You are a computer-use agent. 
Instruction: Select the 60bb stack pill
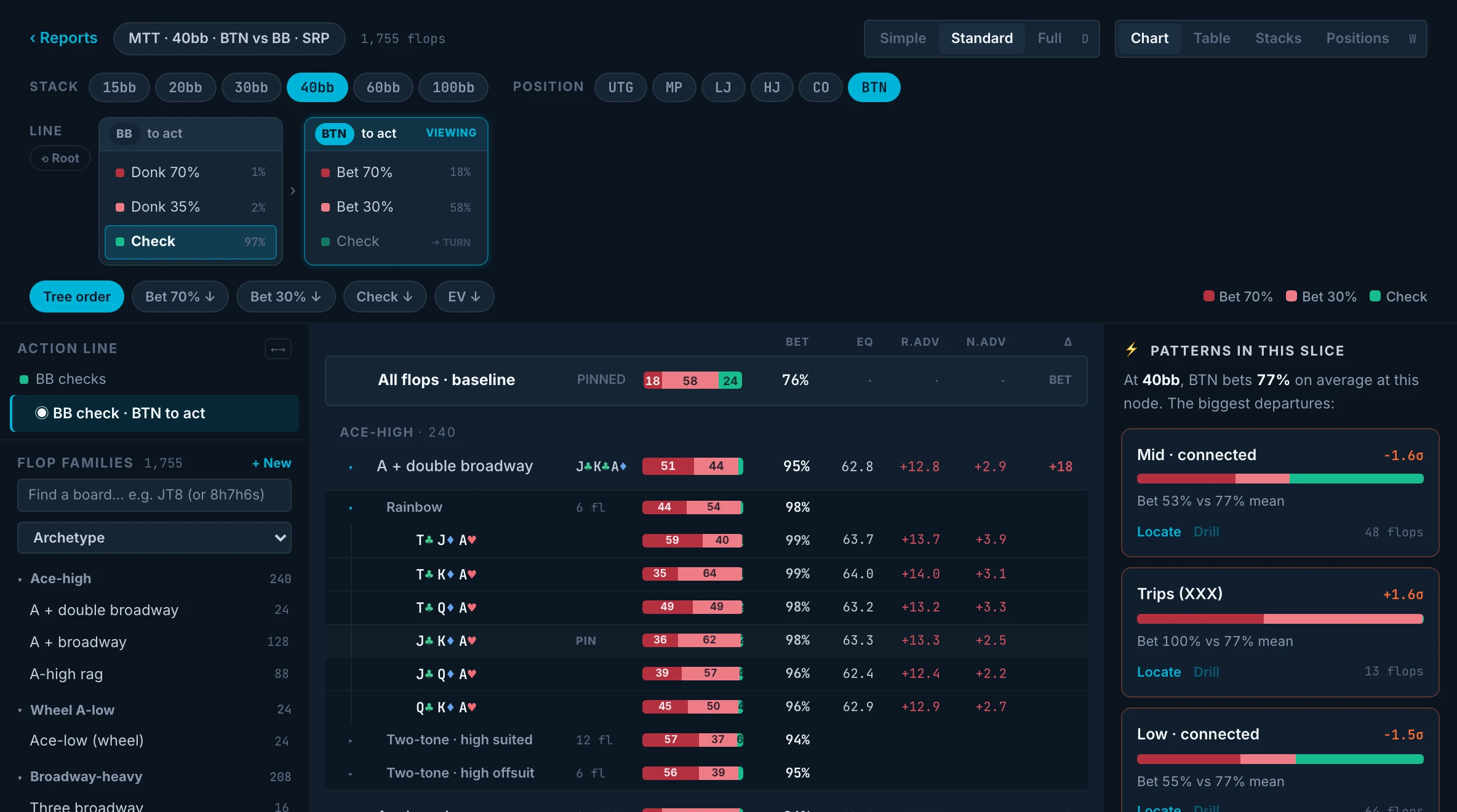pos(383,87)
